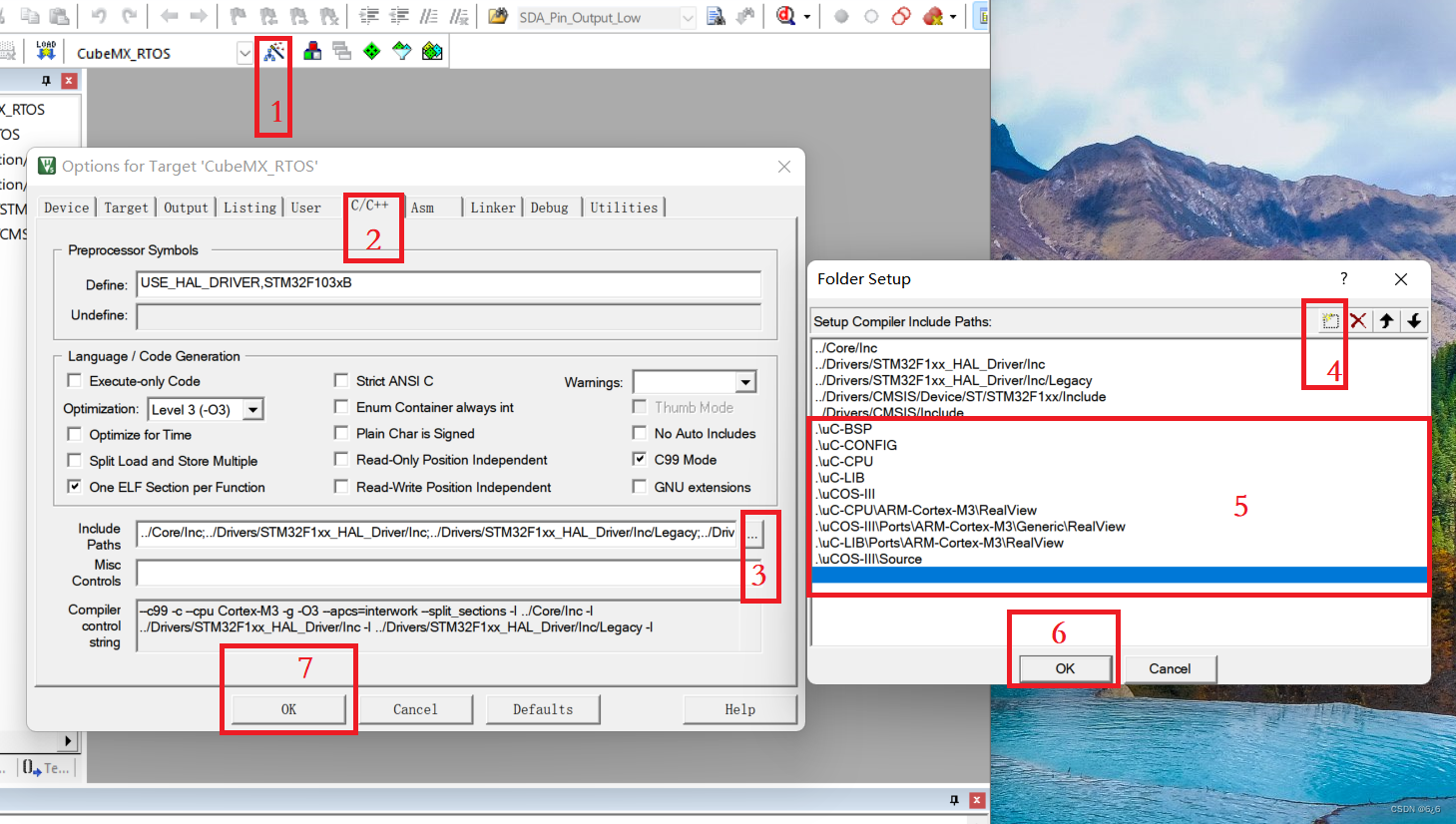Enable Read-Only Position Independent checkbox
The width and height of the screenshot is (1456, 824).
point(341,459)
